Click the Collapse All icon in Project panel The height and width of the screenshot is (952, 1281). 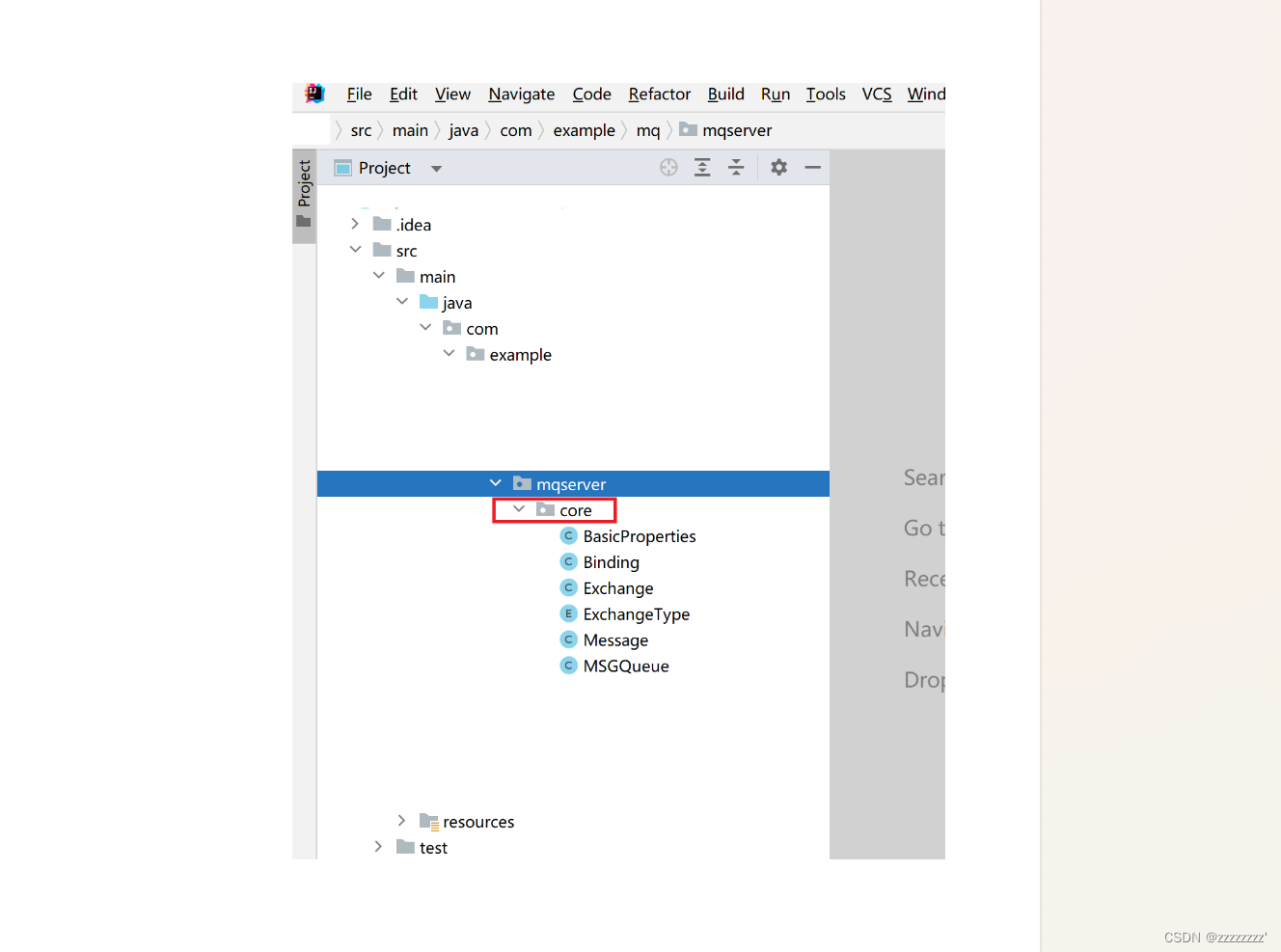coord(736,168)
